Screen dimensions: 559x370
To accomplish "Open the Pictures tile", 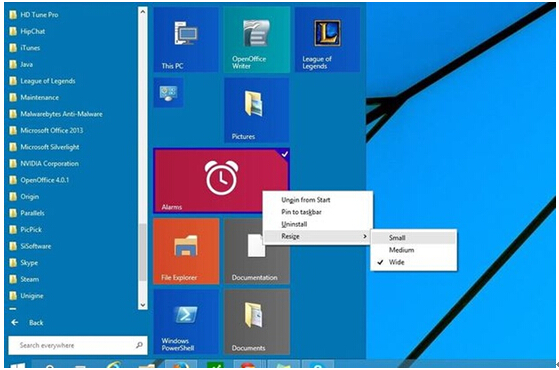I will tap(257, 111).
